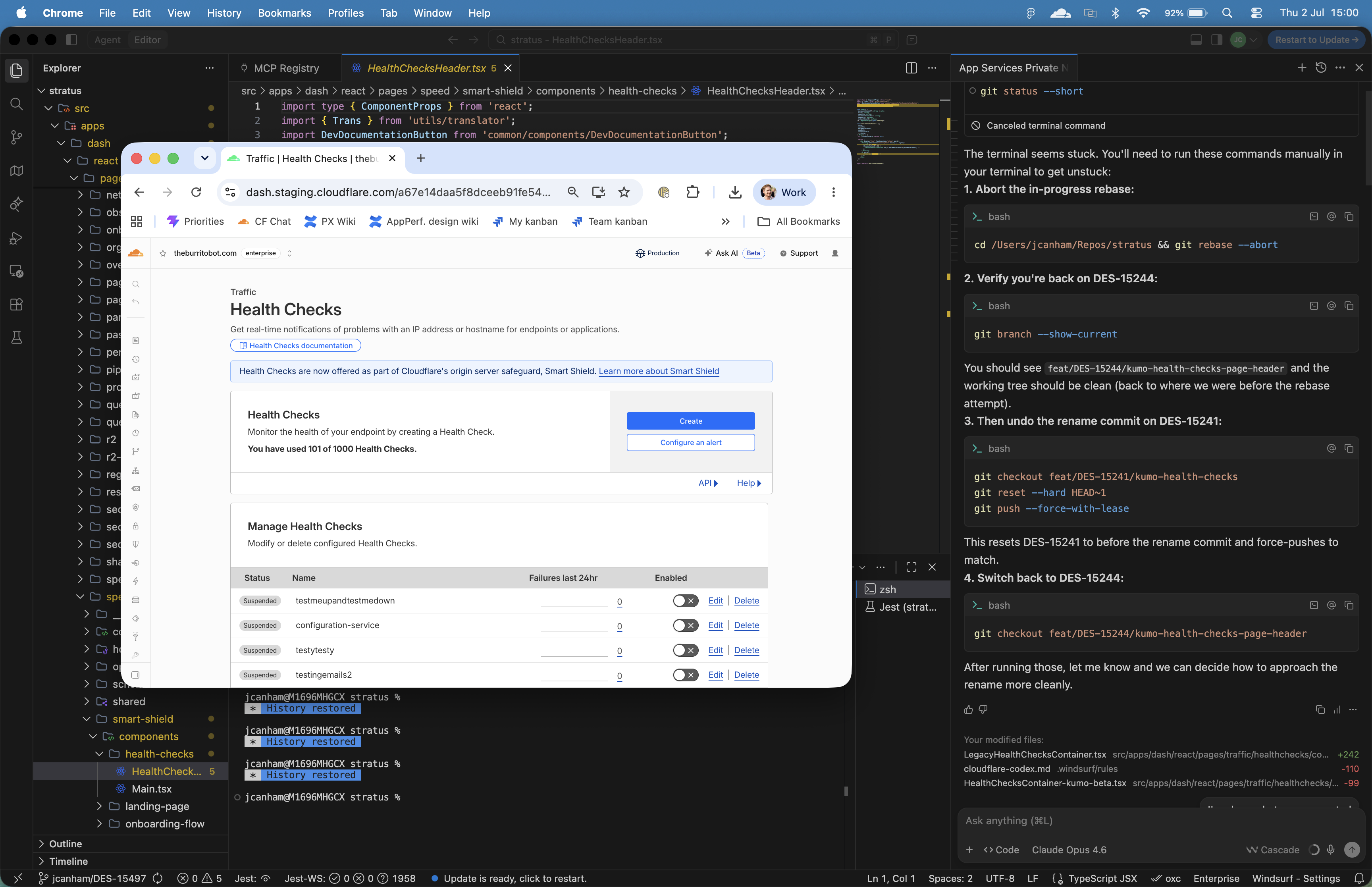This screenshot has width=1372, height=887.
Task: Open Health Checks documentation link
Action: click(296, 345)
